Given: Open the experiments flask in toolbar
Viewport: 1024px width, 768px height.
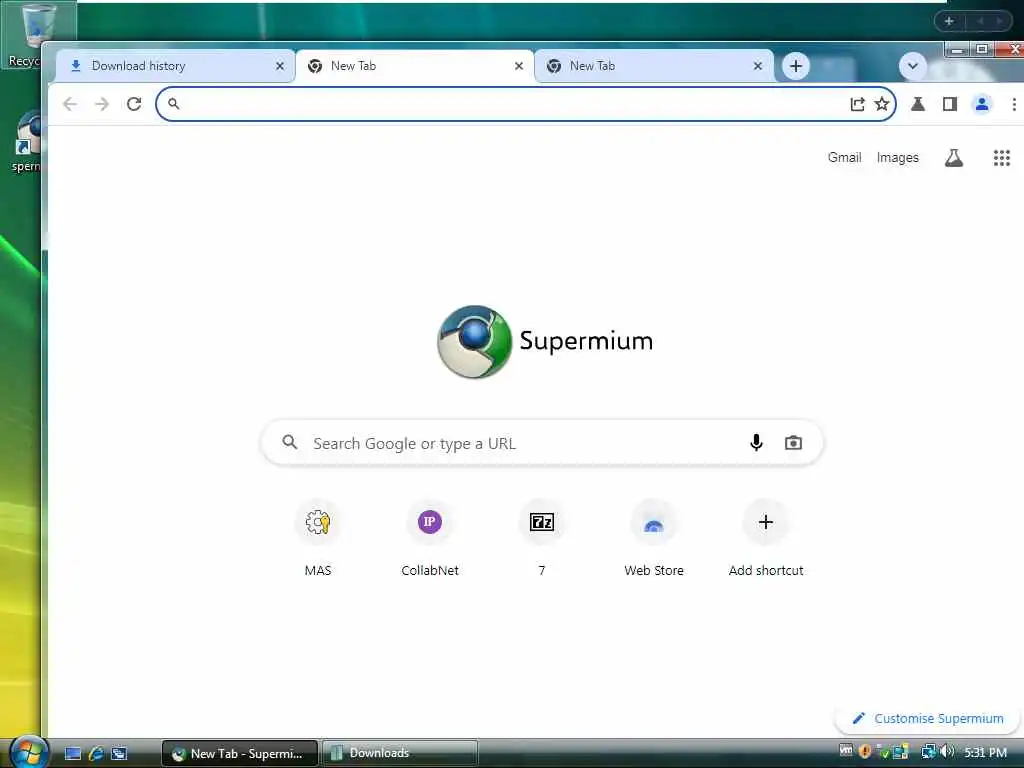Looking at the screenshot, I should (918, 104).
